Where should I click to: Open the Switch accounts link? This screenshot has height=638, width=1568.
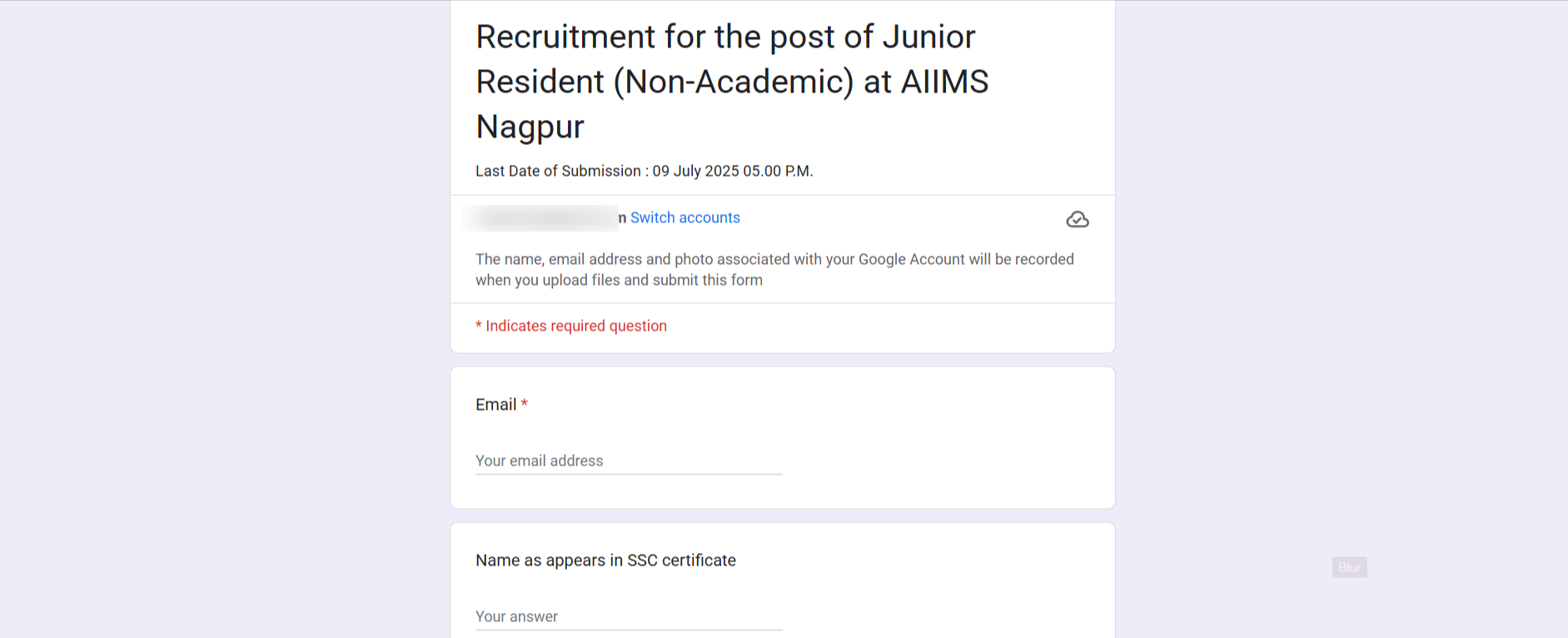coord(684,217)
